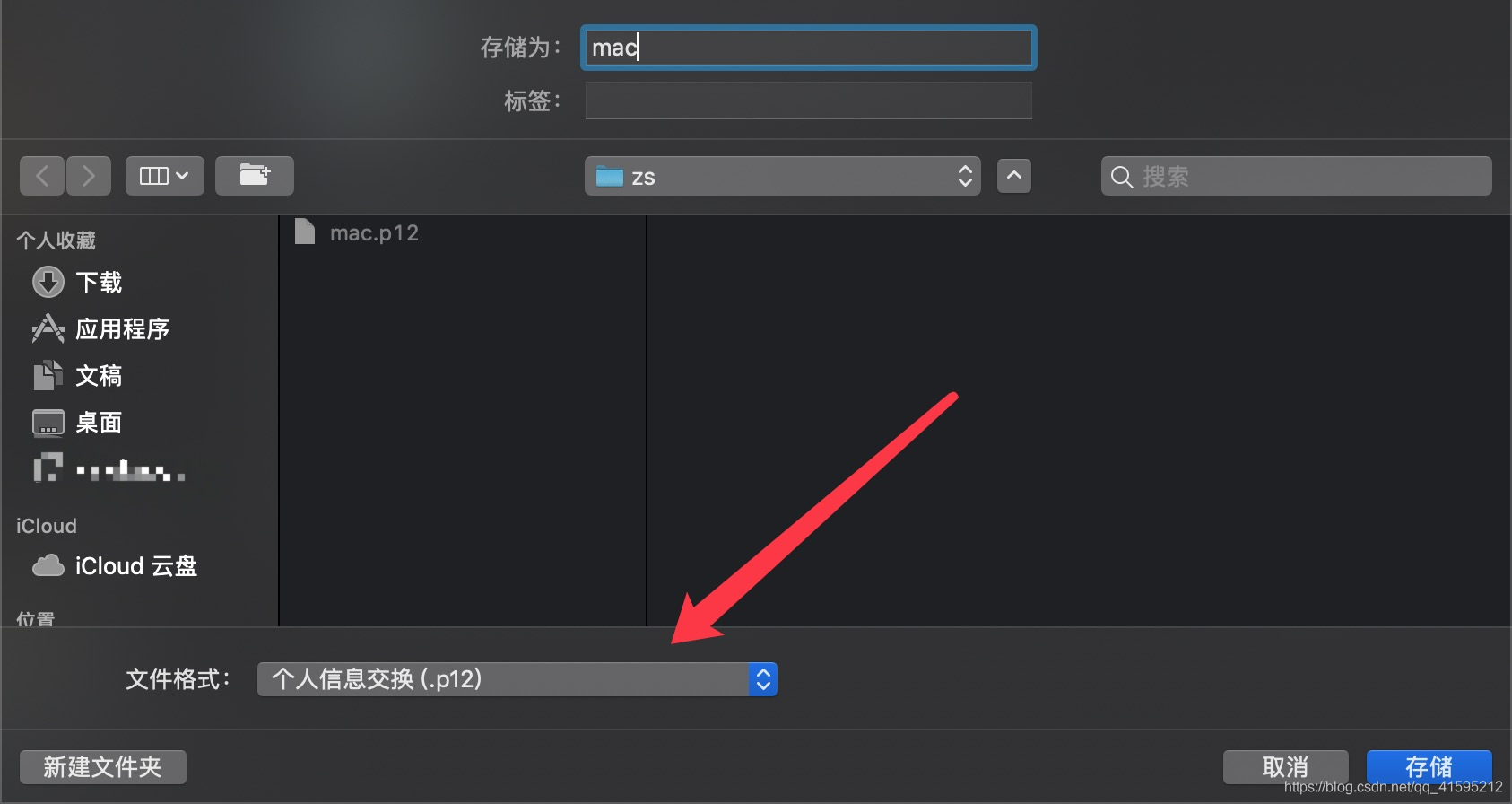Go back with the left arrow button

[42, 176]
